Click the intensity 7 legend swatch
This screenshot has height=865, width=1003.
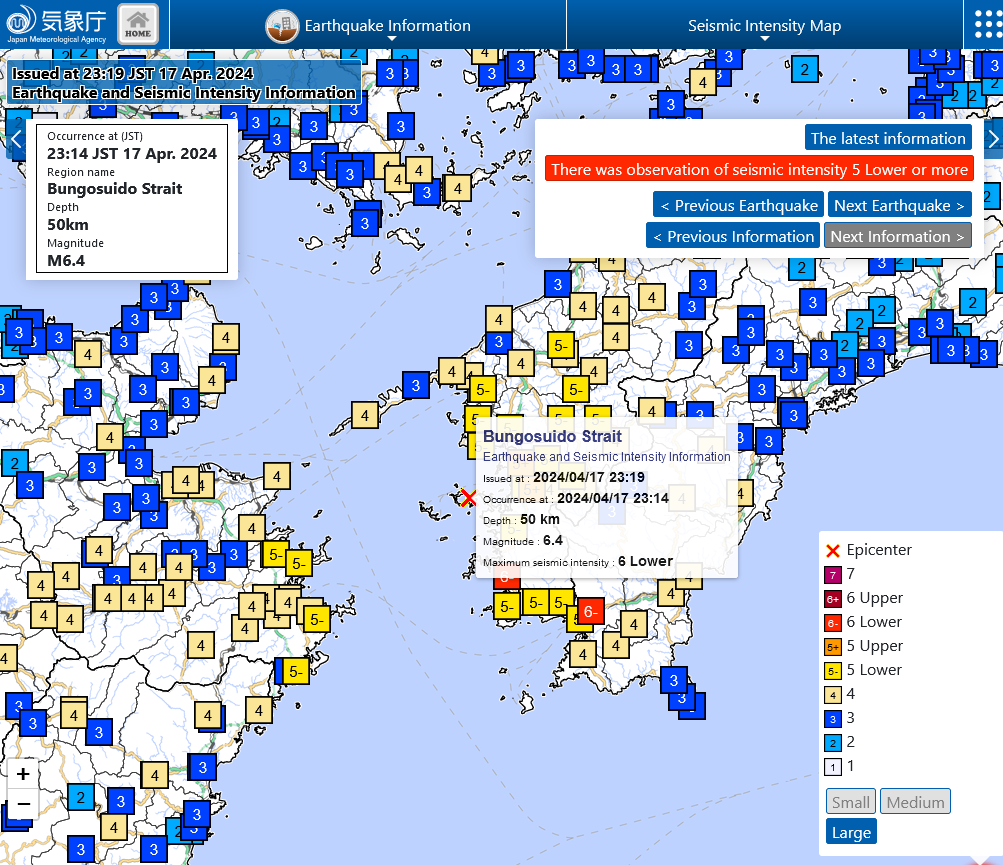click(832, 575)
